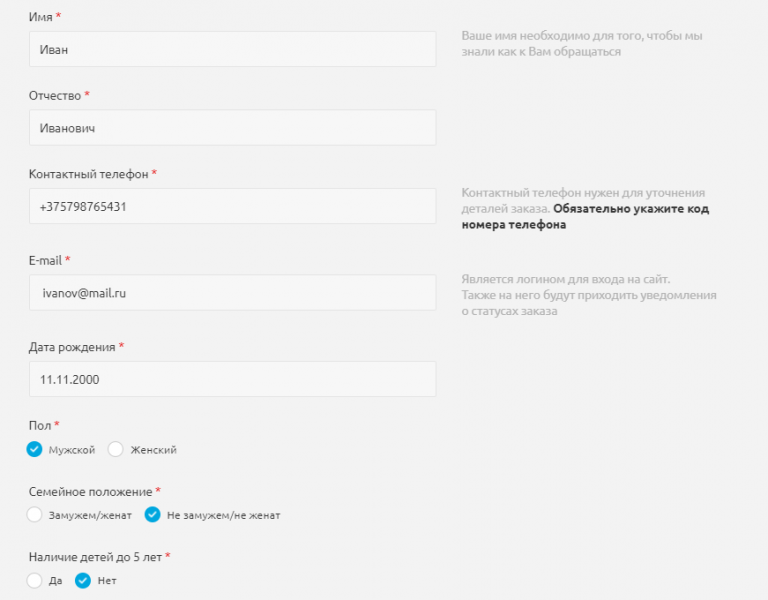
Task: Click the Является логином для входа hint
Action: (x=565, y=279)
